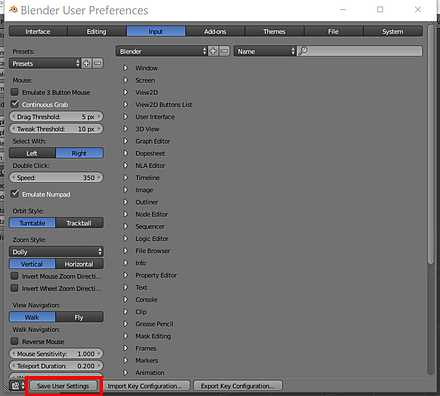Click the editor type icon at the bottom left
The width and height of the screenshot is (440, 396).
click(16, 386)
